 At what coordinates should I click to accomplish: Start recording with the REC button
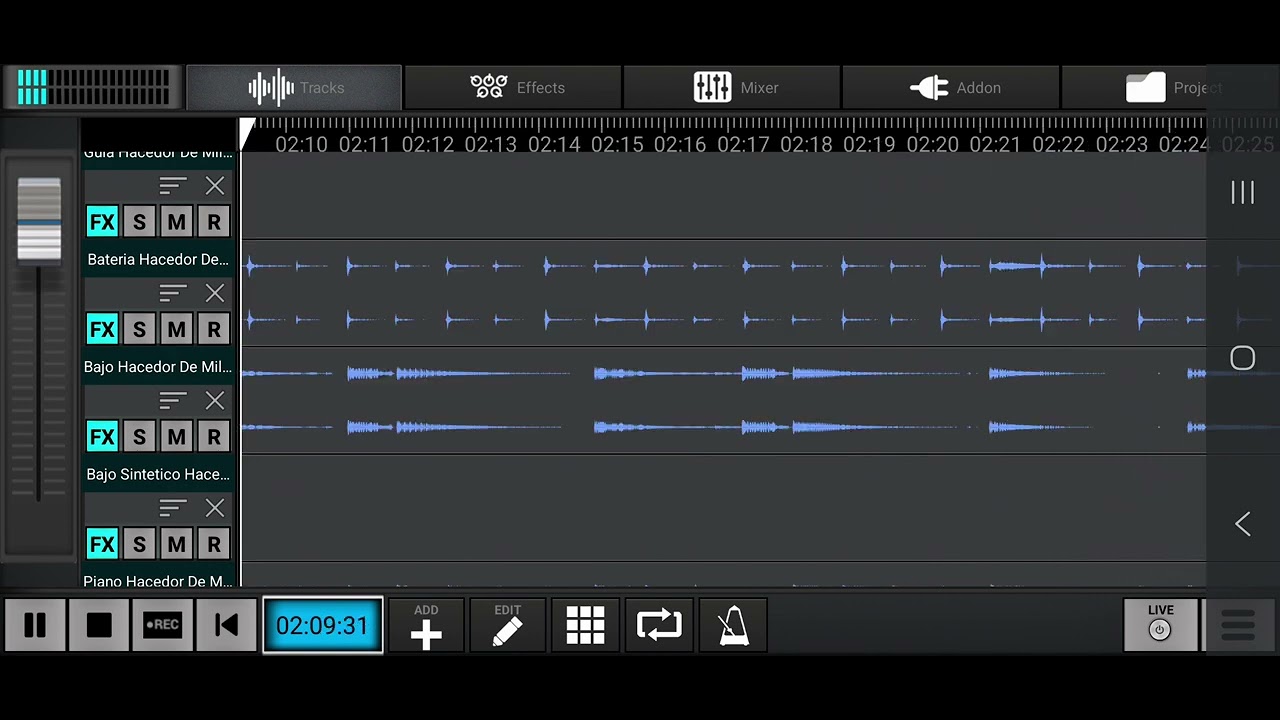(162, 625)
